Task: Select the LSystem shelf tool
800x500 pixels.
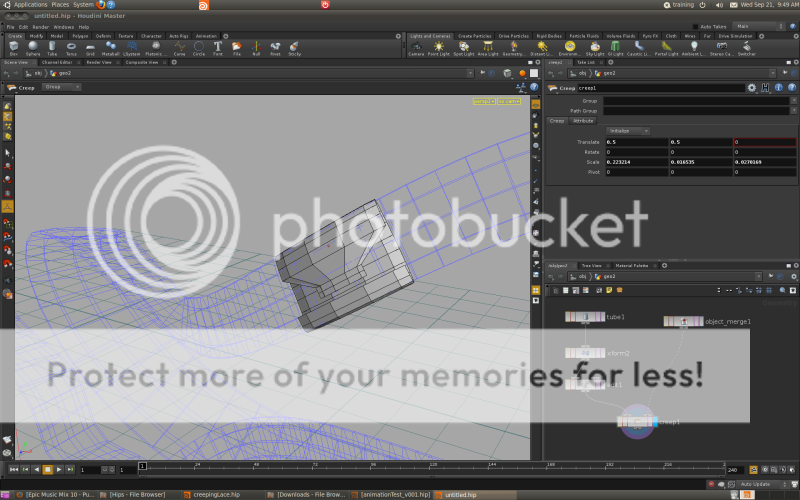Action: point(132,48)
